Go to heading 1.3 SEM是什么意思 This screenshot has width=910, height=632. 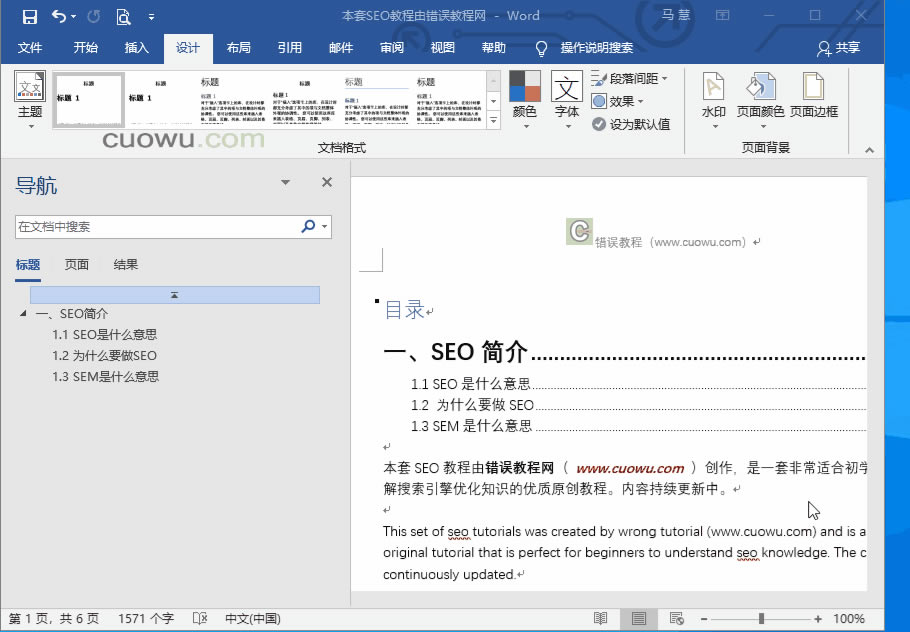tap(106, 377)
